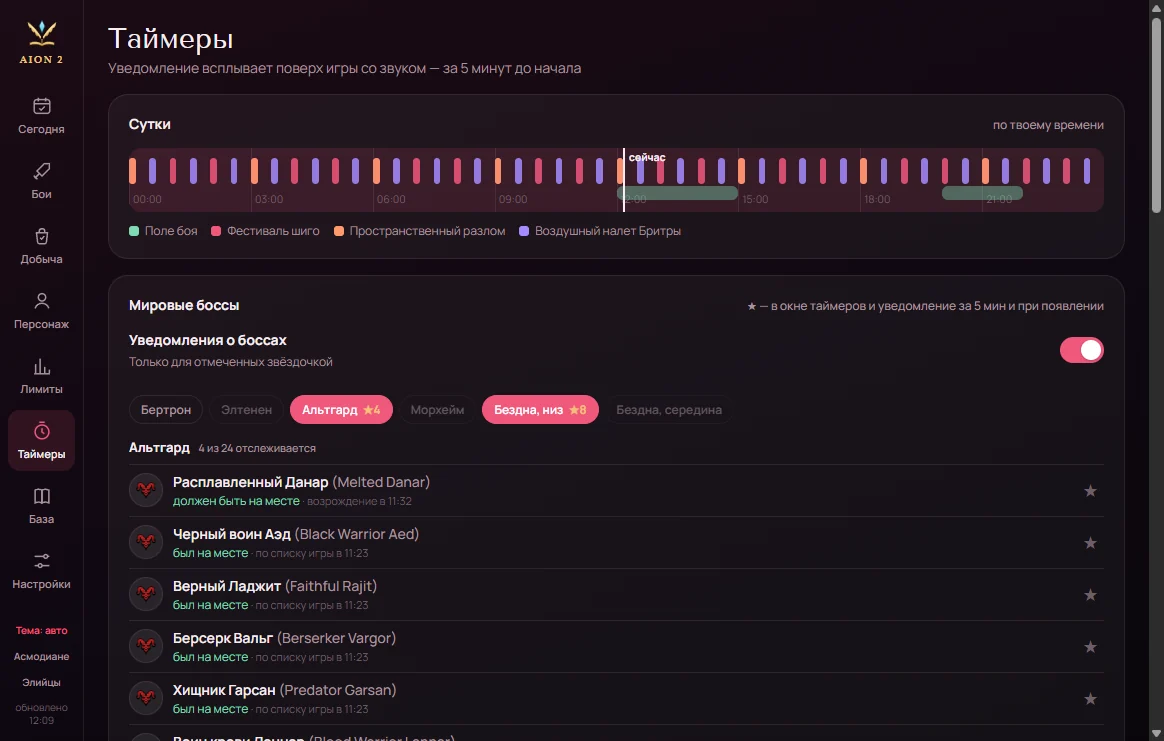This screenshot has height=741, width=1164.
Task: Select the Морхейм region tab
Action: [437, 410]
